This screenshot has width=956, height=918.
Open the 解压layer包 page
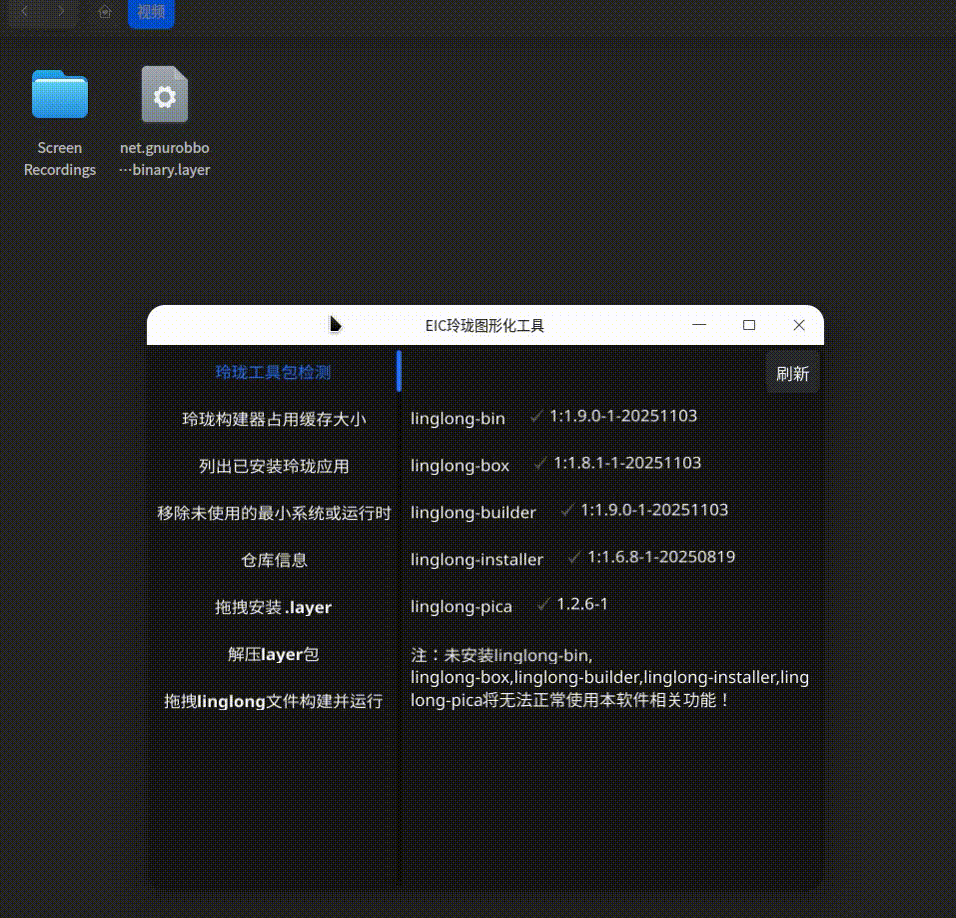273,654
